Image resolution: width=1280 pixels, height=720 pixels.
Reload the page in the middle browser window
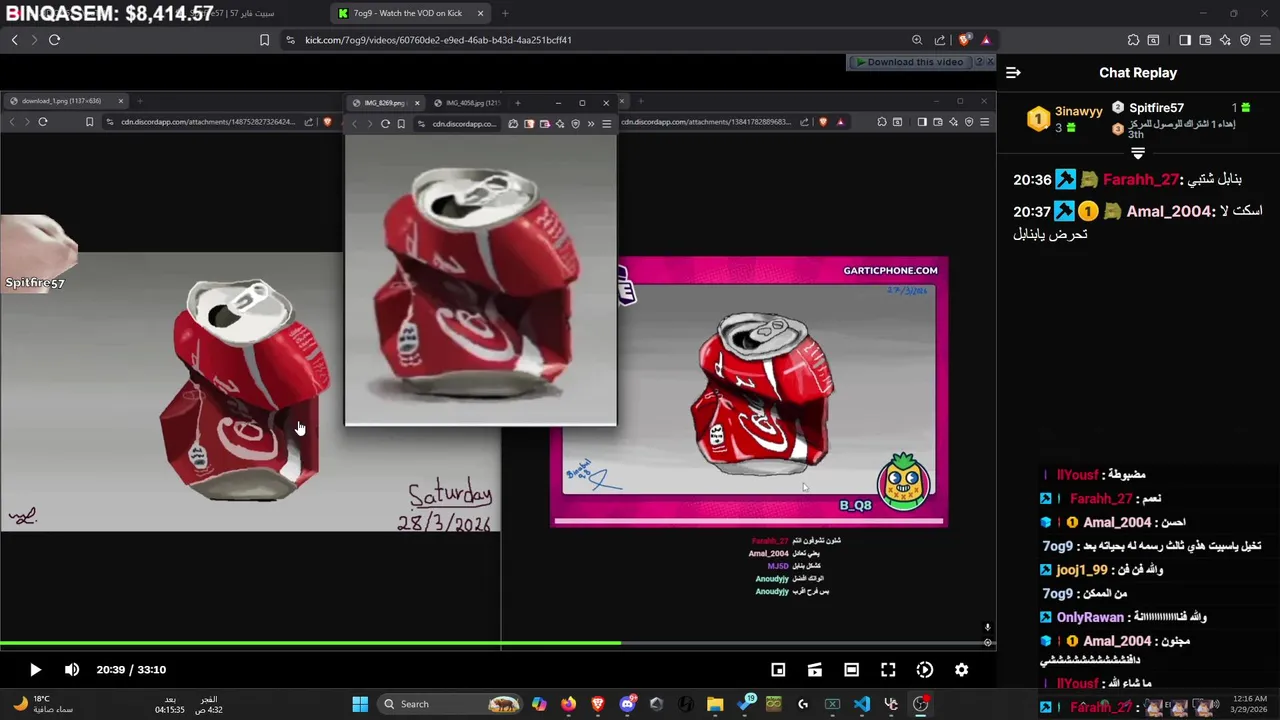coord(385,124)
